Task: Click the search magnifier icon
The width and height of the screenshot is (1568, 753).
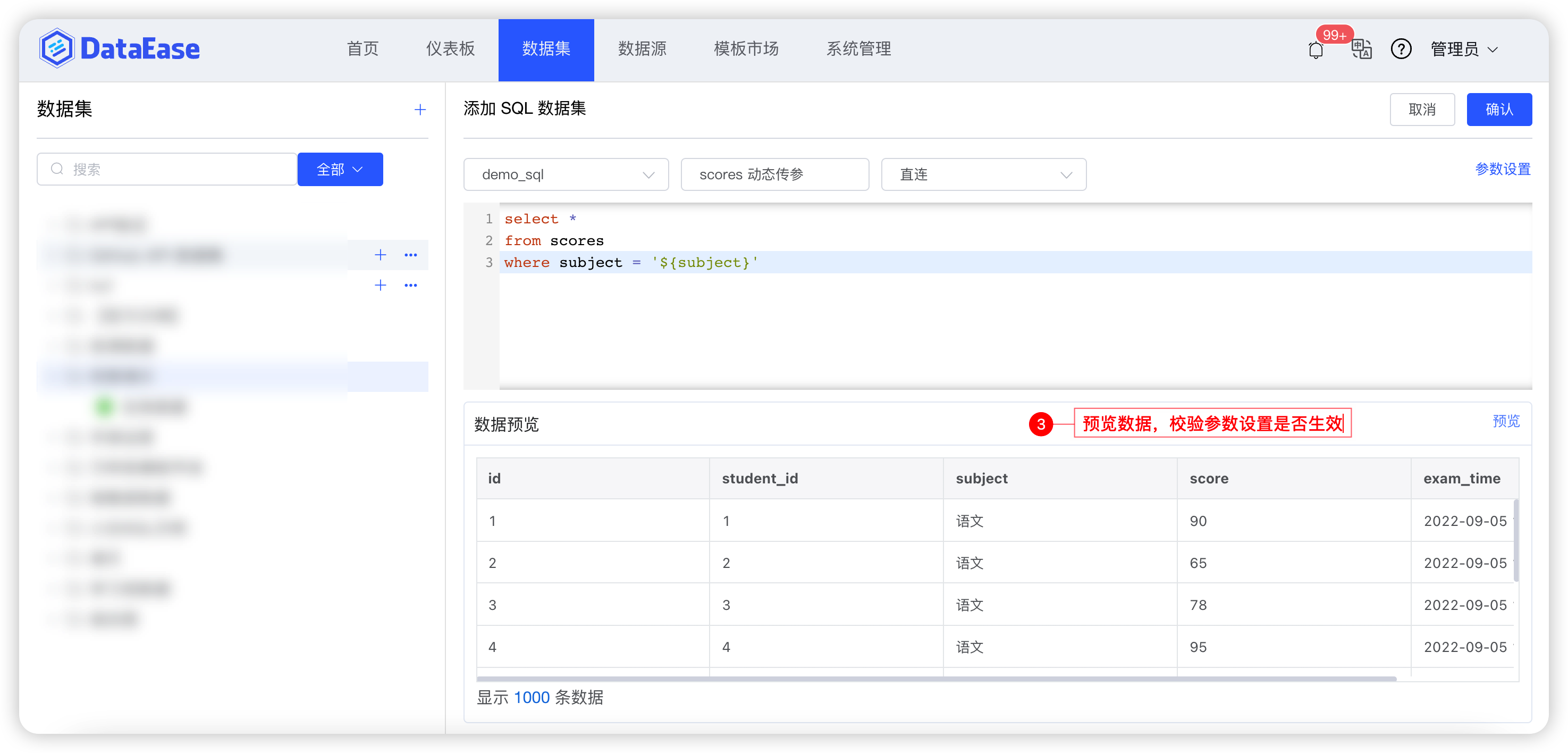Action: pos(57,169)
